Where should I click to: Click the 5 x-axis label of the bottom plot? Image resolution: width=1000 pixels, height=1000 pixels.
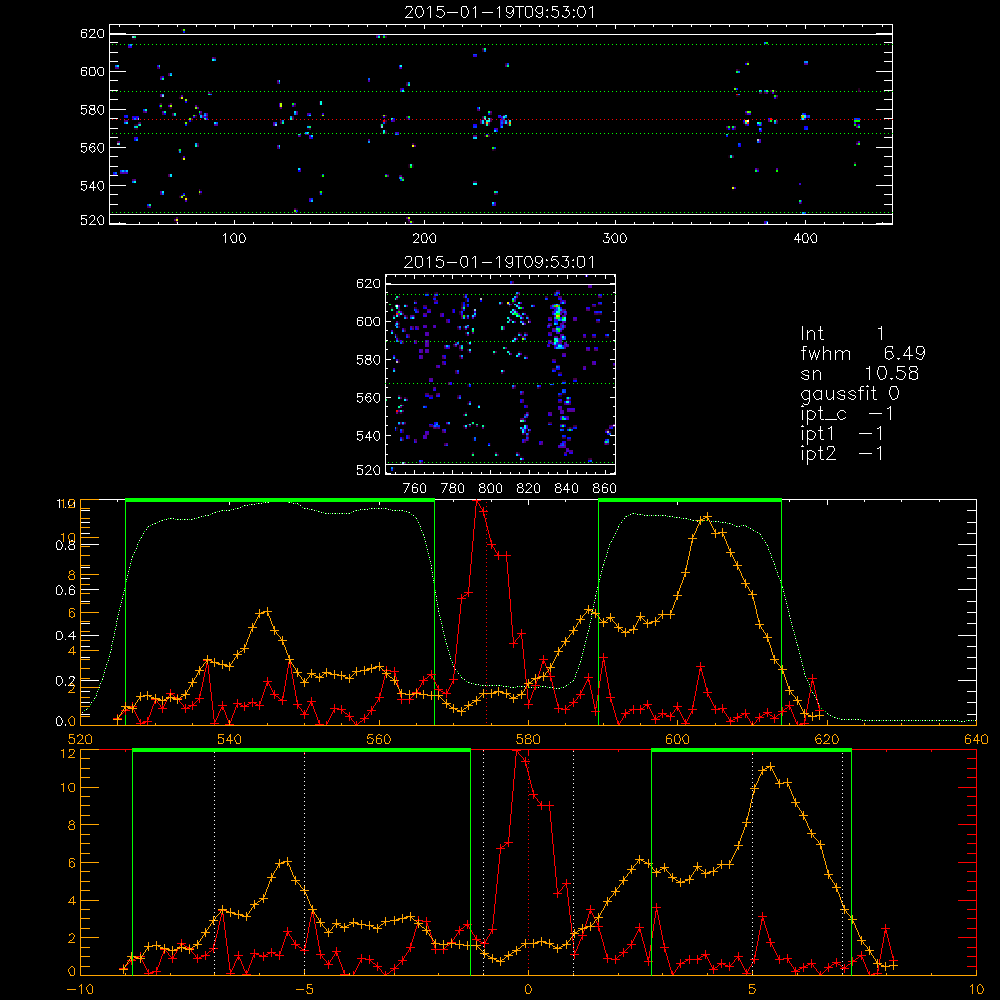[x=753, y=989]
